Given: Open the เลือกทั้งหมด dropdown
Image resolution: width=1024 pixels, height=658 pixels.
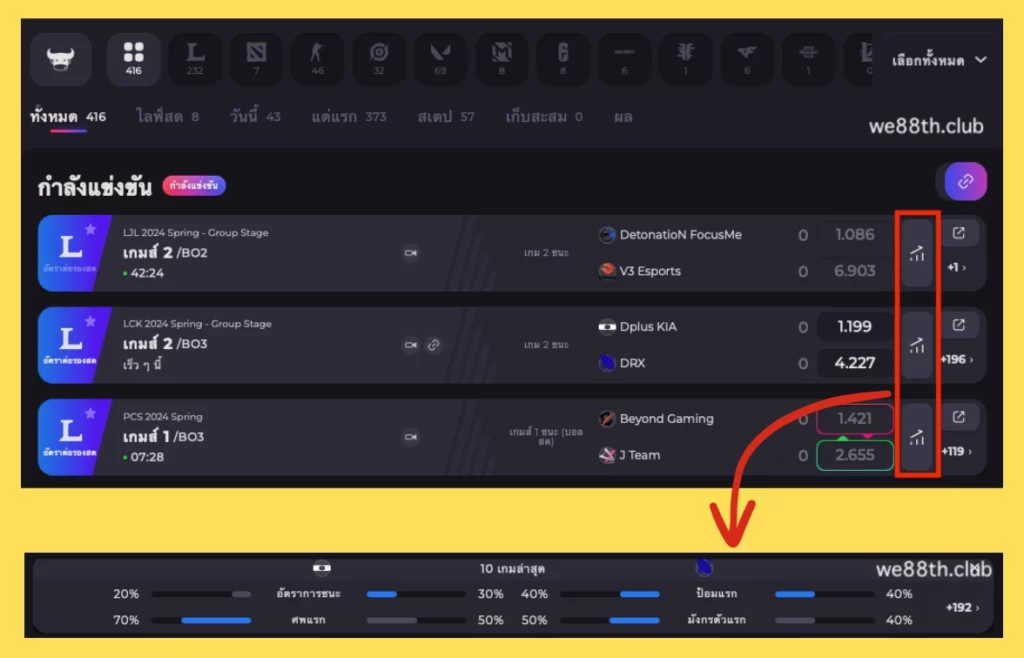Looking at the screenshot, I should tap(939, 60).
